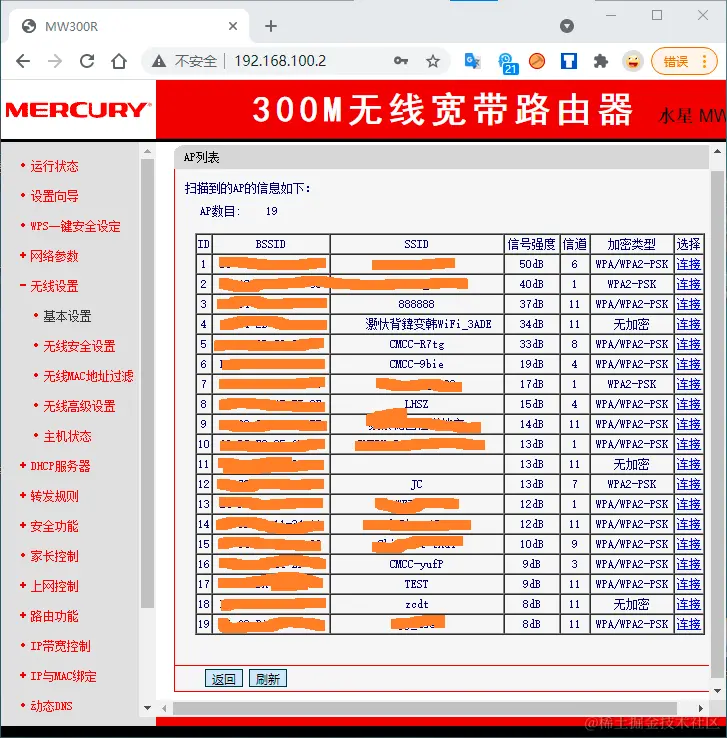Click the WiFi_3ADE SSID cell
727x738 pixels.
(x=416, y=324)
